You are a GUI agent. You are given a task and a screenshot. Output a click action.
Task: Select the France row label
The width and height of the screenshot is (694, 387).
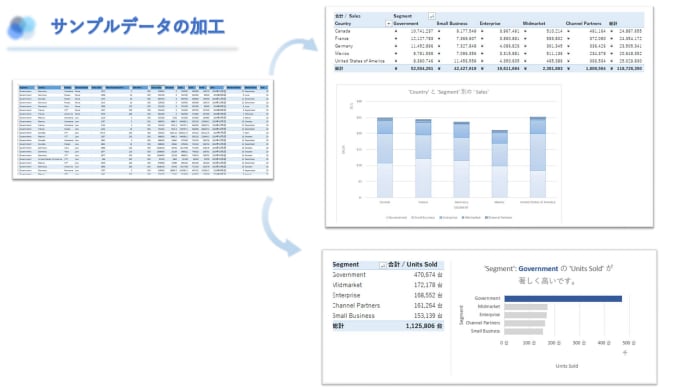click(x=342, y=39)
